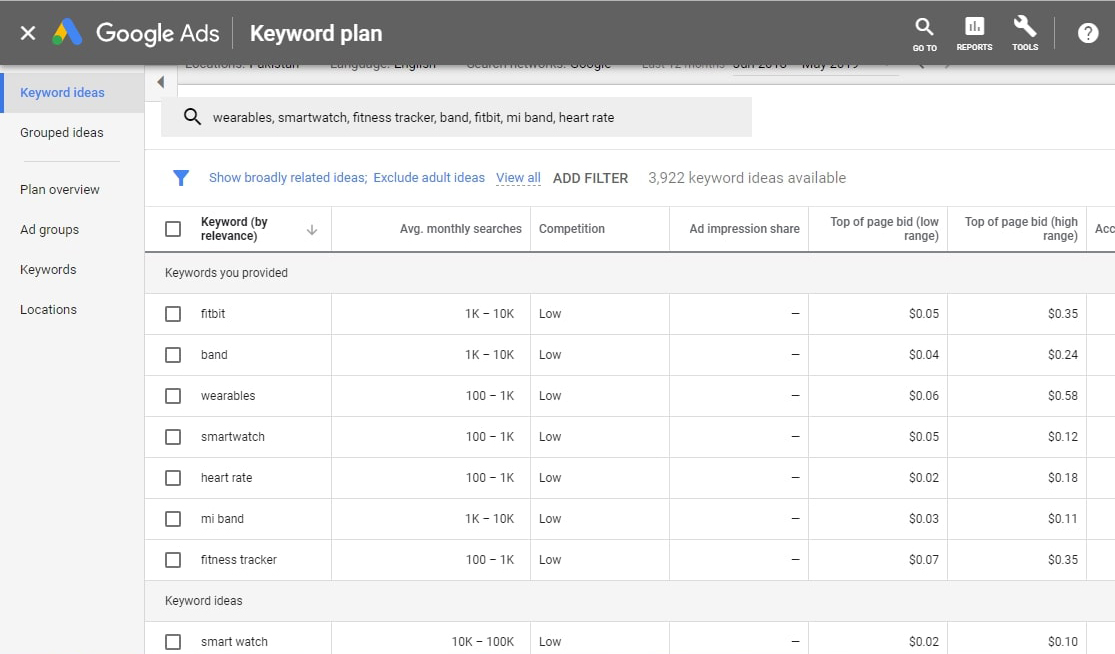Screen dimensions: 1115x654
Task: Collapse the left navigation panel arrow
Action: (x=160, y=82)
